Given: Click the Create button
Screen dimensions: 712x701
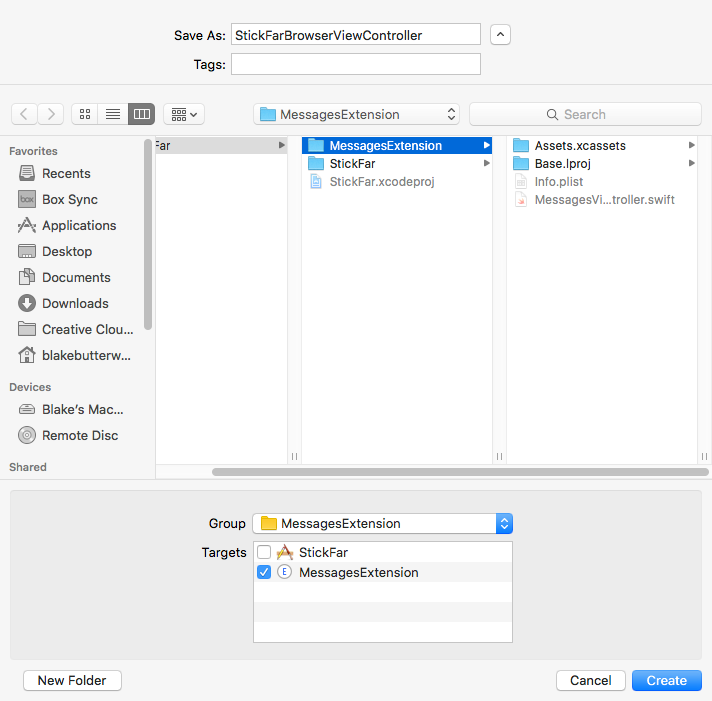Looking at the screenshot, I should click(x=667, y=680).
